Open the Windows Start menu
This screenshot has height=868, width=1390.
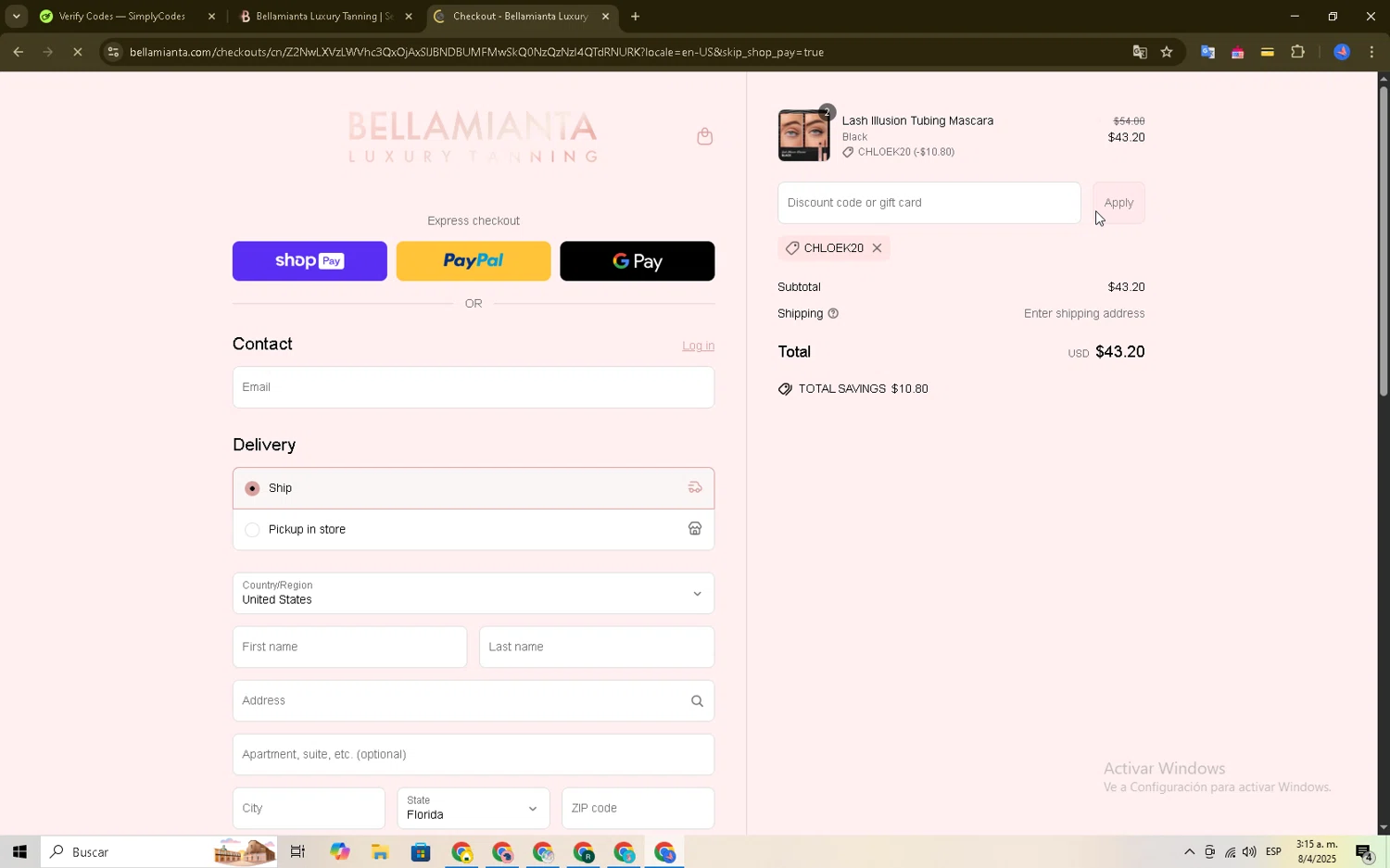point(19,852)
